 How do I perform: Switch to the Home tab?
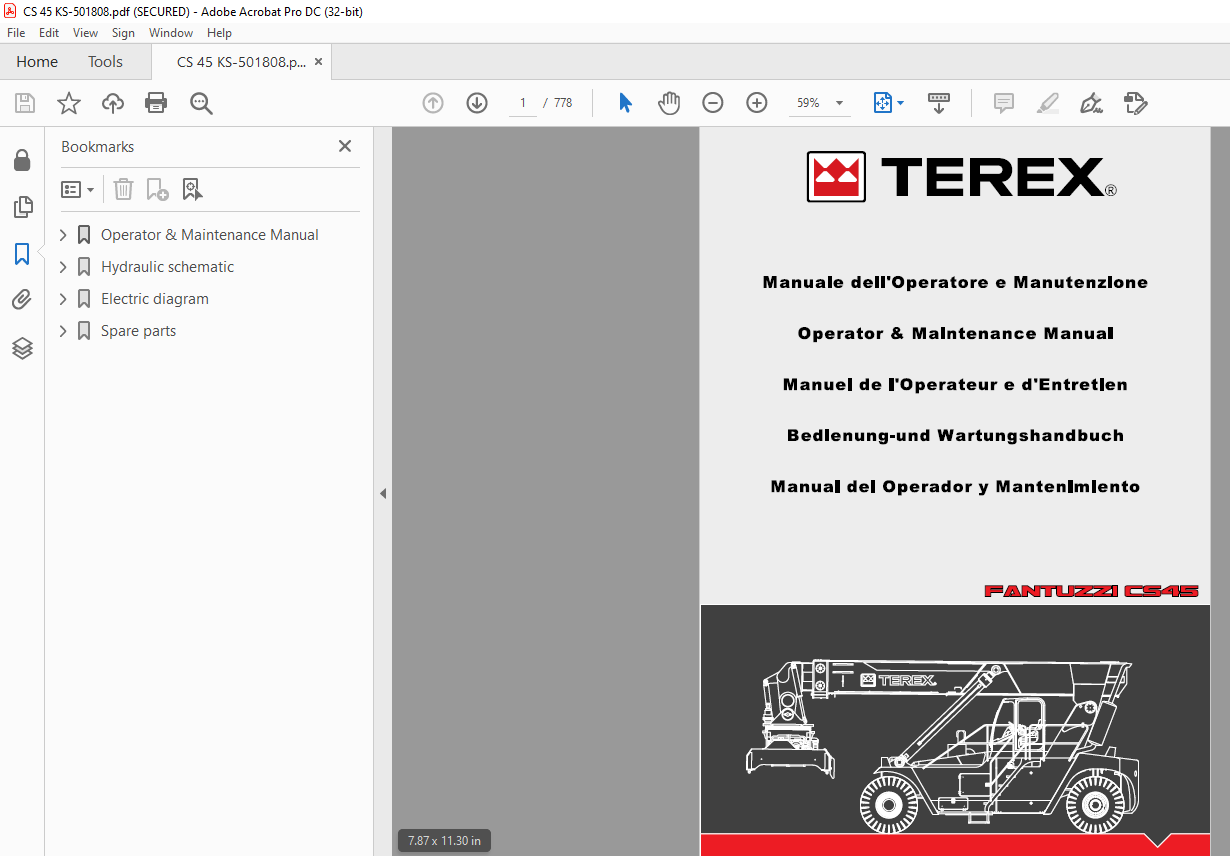coord(37,62)
